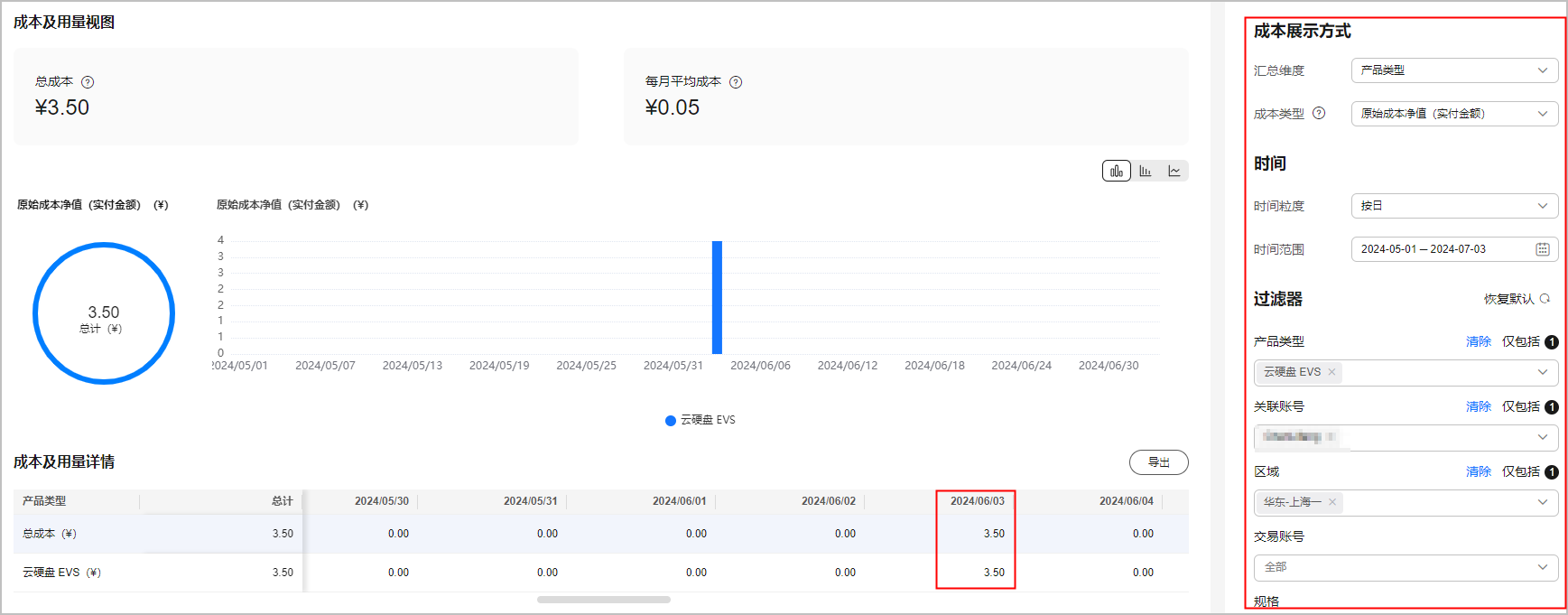Click 成本及用量详情 section heading

(64, 462)
